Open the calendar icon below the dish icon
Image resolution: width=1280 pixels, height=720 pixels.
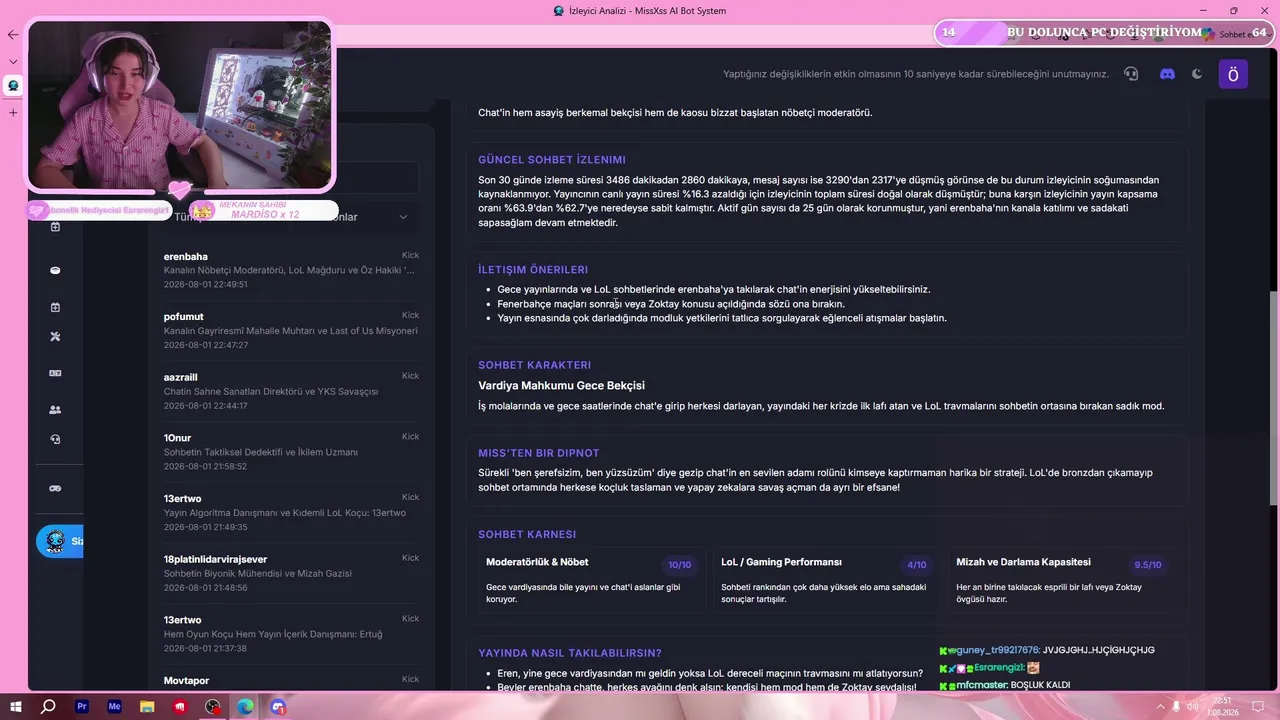55,307
